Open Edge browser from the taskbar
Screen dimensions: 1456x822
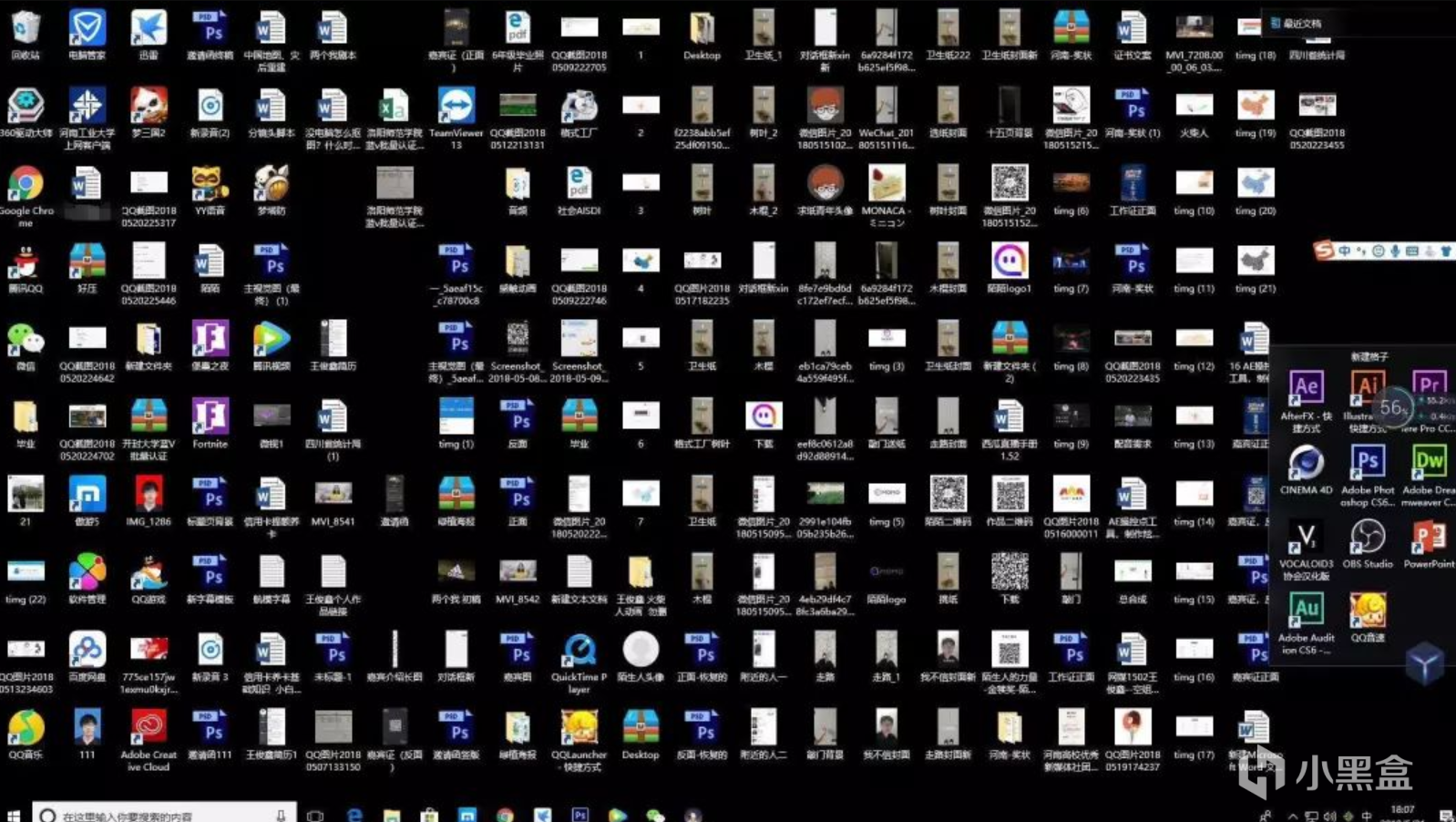[354, 815]
